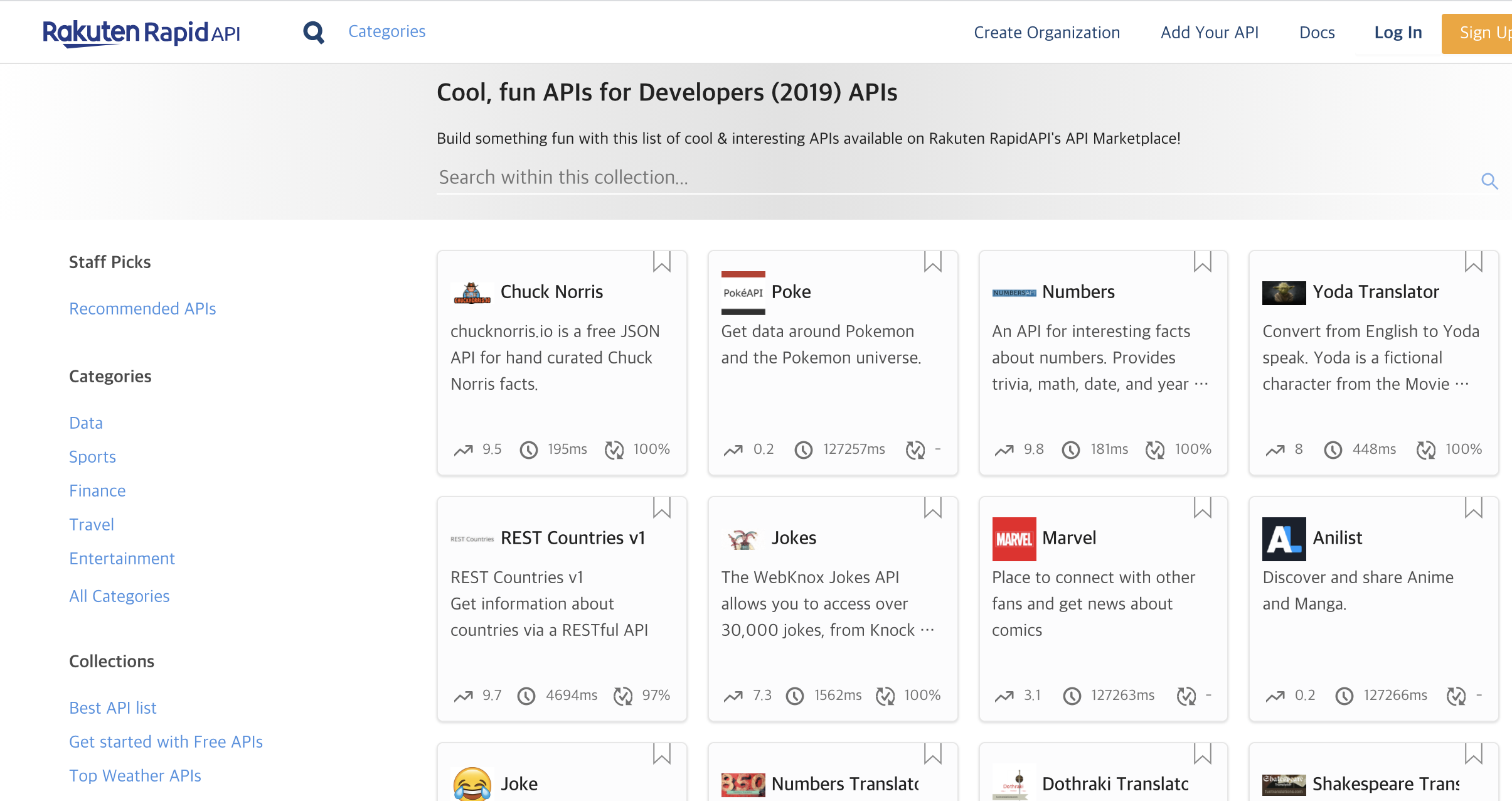1512x801 pixels.
Task: Click the Rakuten RapidAPI logo
Action: pos(141,33)
